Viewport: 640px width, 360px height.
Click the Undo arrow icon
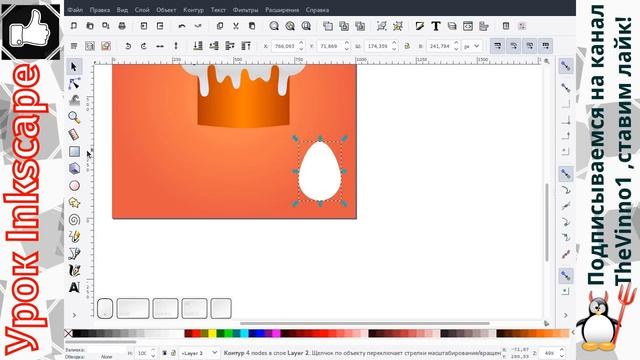point(182,26)
